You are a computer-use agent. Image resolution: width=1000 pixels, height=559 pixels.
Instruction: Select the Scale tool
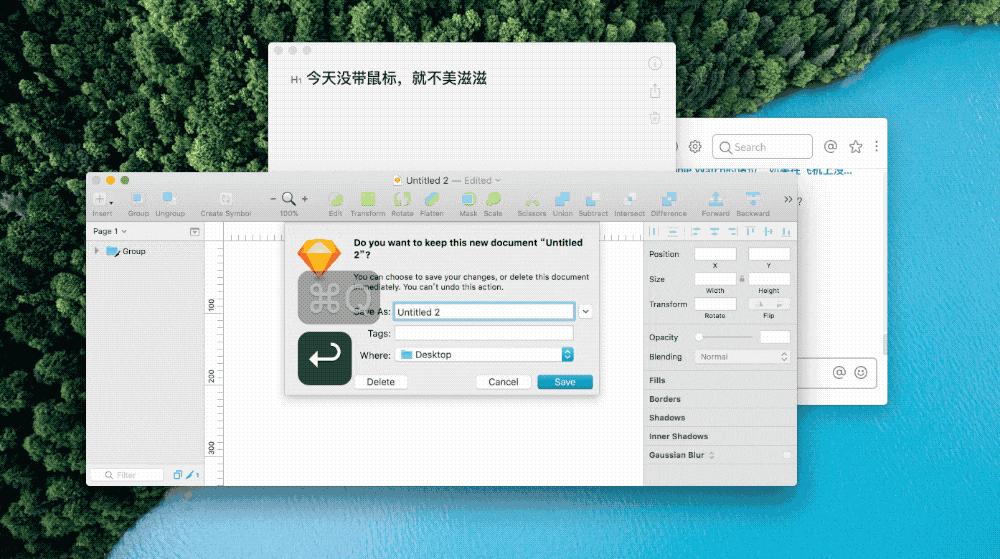[493, 199]
